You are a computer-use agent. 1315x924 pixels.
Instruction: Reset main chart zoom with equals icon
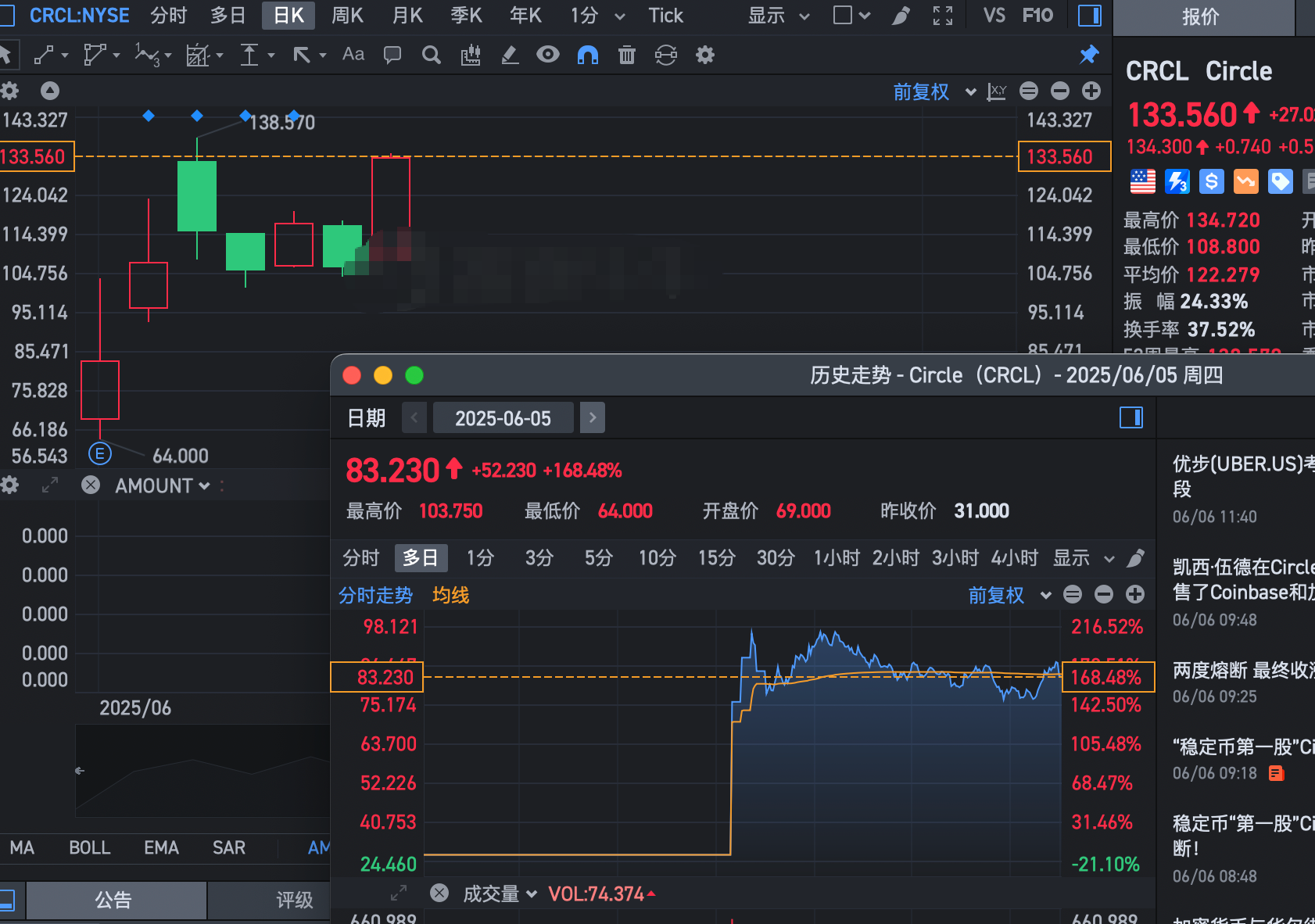tap(1029, 91)
